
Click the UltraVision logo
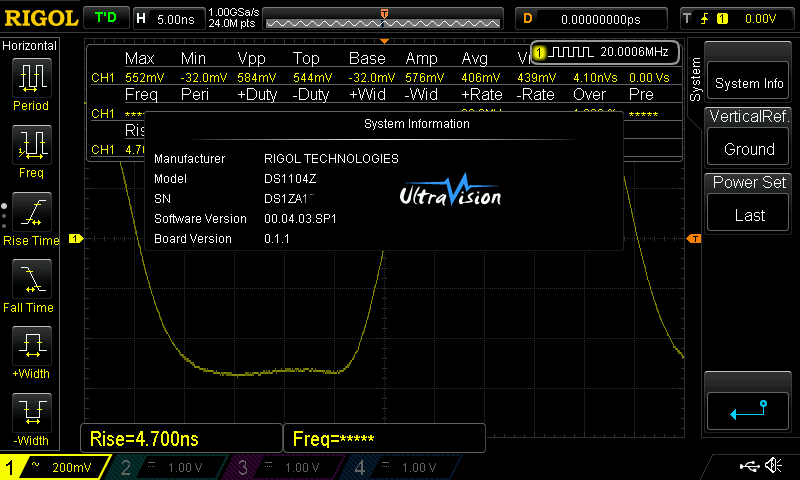pyautogui.click(x=450, y=190)
